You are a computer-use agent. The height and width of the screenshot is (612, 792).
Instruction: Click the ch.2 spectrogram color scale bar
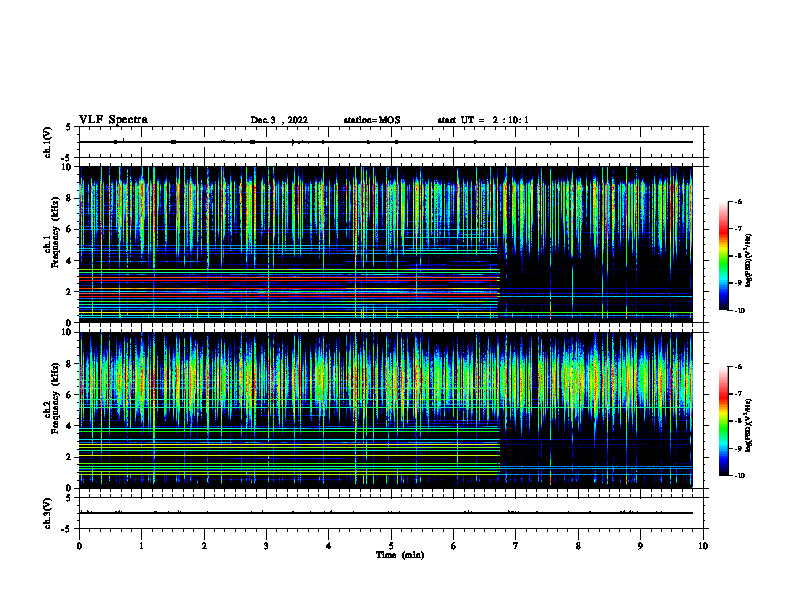pyautogui.click(x=724, y=421)
